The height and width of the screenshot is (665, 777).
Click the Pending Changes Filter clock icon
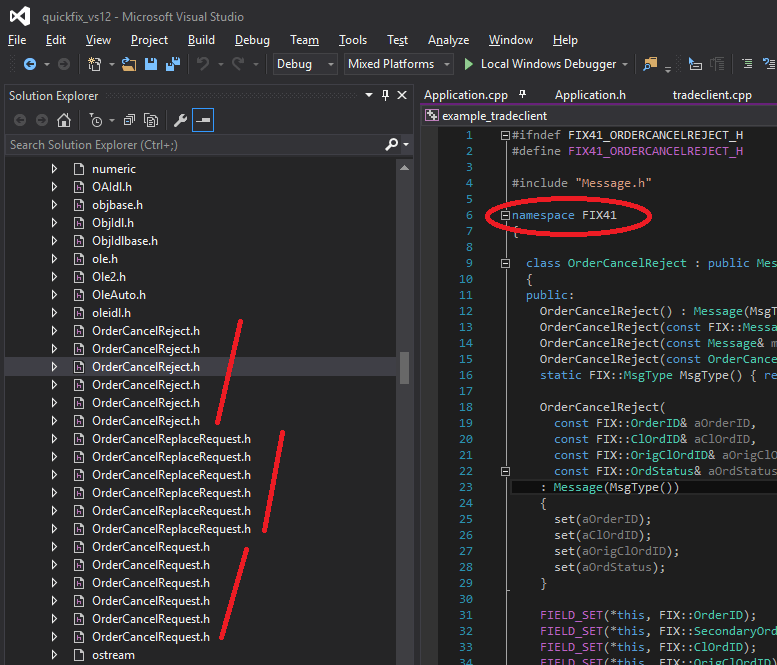[96, 120]
